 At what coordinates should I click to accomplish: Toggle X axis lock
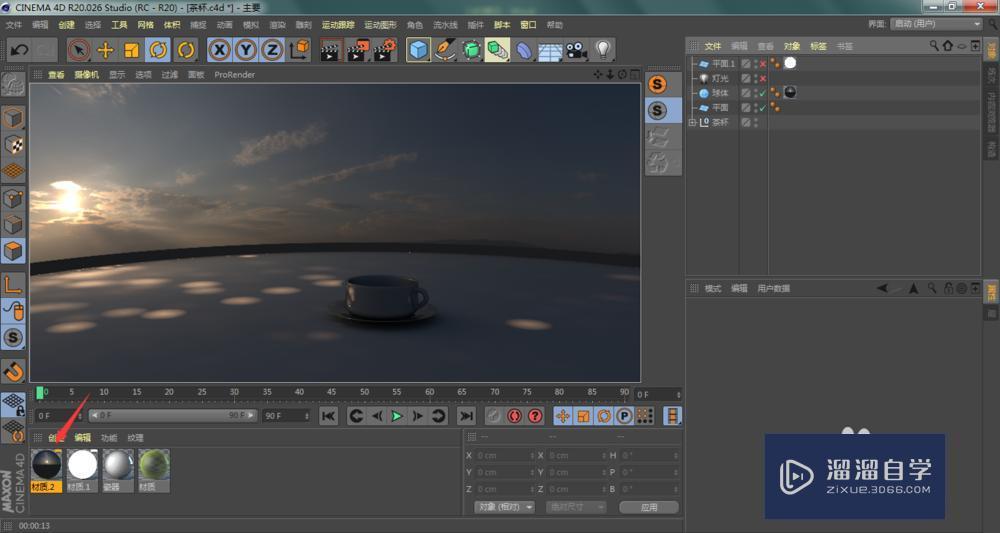tap(219, 49)
